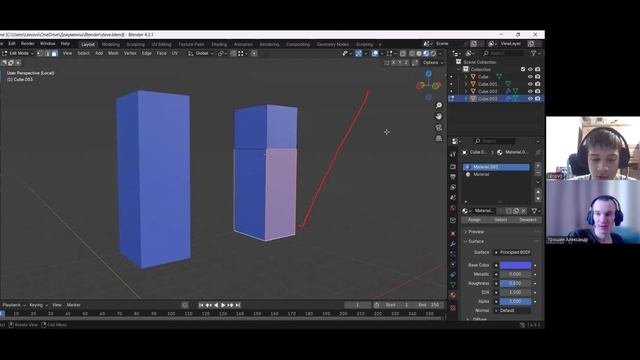Screen dimensions: 640x360
Task: Toggle the snapping magnet icon
Action: click(x=233, y=53)
